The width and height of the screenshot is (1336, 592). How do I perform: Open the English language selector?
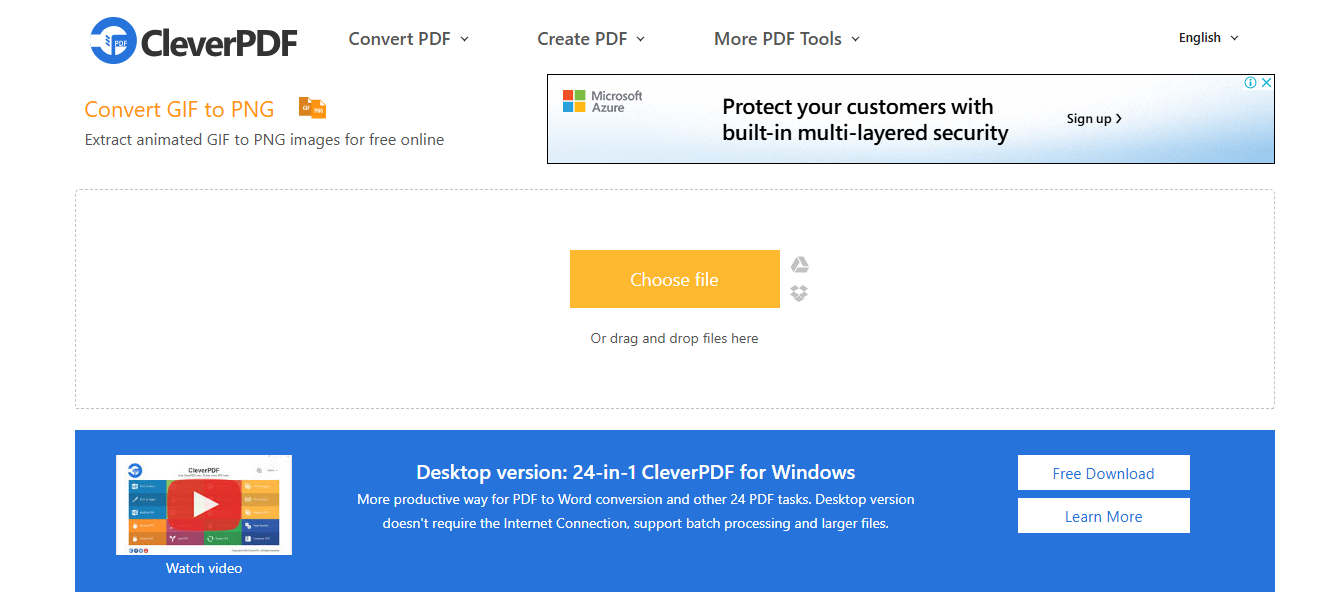point(1209,38)
